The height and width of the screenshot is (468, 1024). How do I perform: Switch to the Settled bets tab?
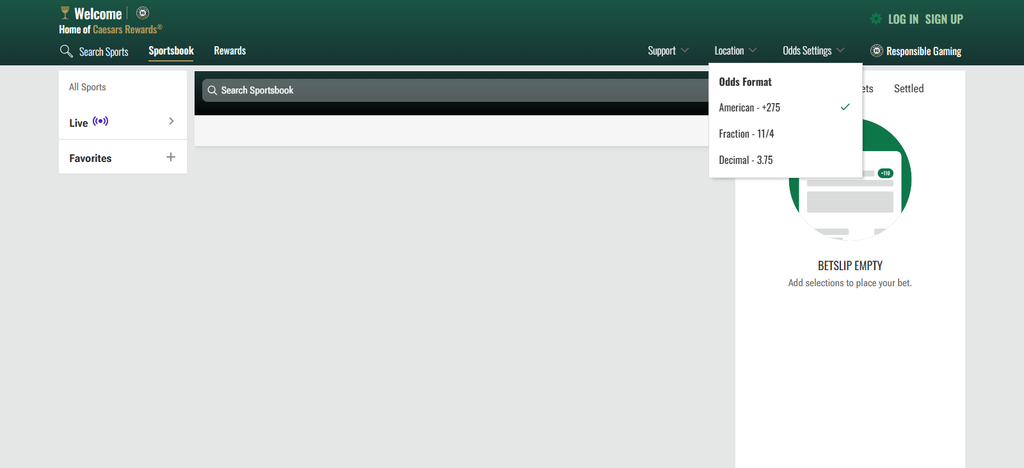(908, 89)
